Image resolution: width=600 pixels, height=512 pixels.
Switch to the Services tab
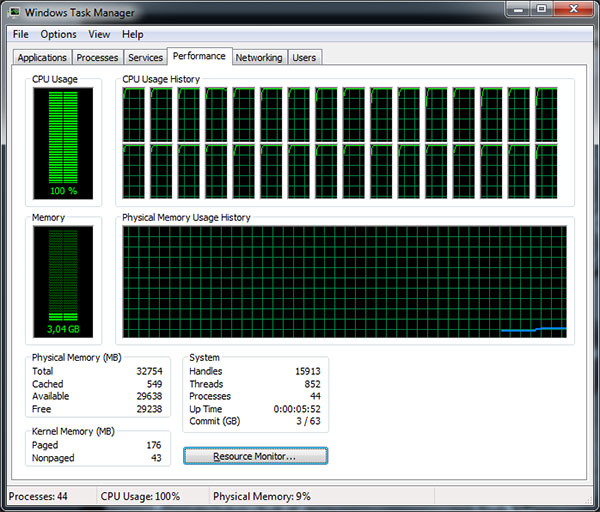coord(145,57)
